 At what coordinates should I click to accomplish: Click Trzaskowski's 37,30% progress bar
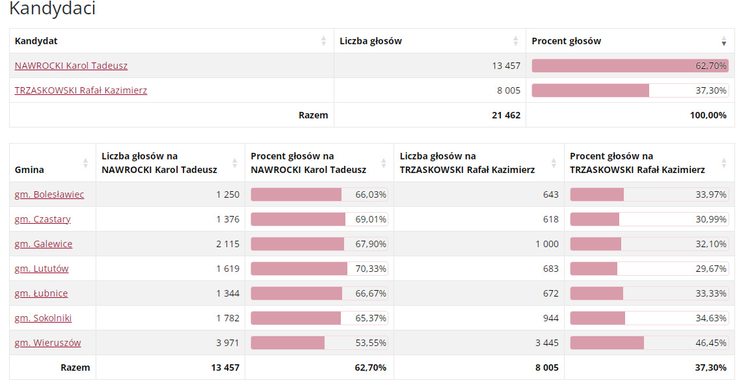pos(630,90)
